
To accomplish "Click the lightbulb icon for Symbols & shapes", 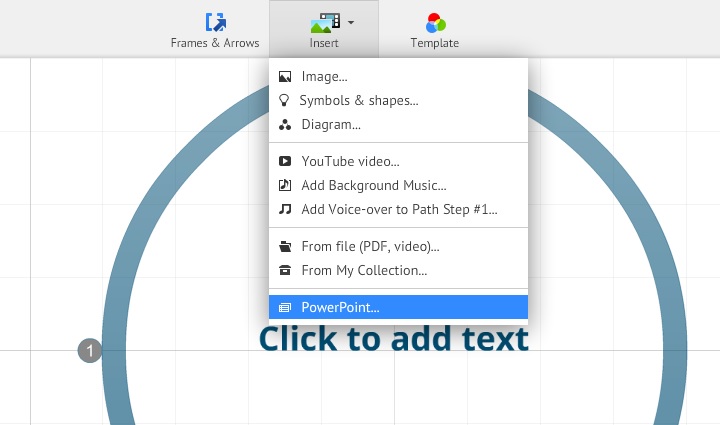I will 285,100.
